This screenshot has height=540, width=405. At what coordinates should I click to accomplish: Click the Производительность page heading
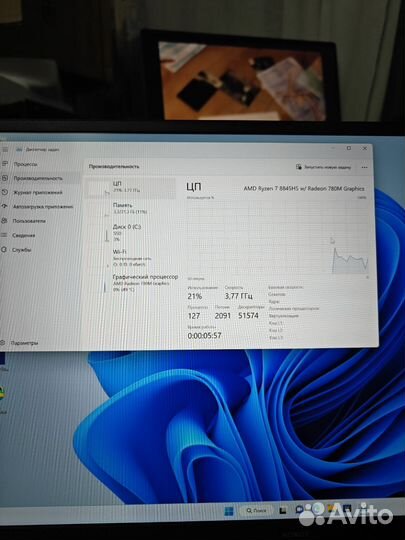(x=114, y=167)
